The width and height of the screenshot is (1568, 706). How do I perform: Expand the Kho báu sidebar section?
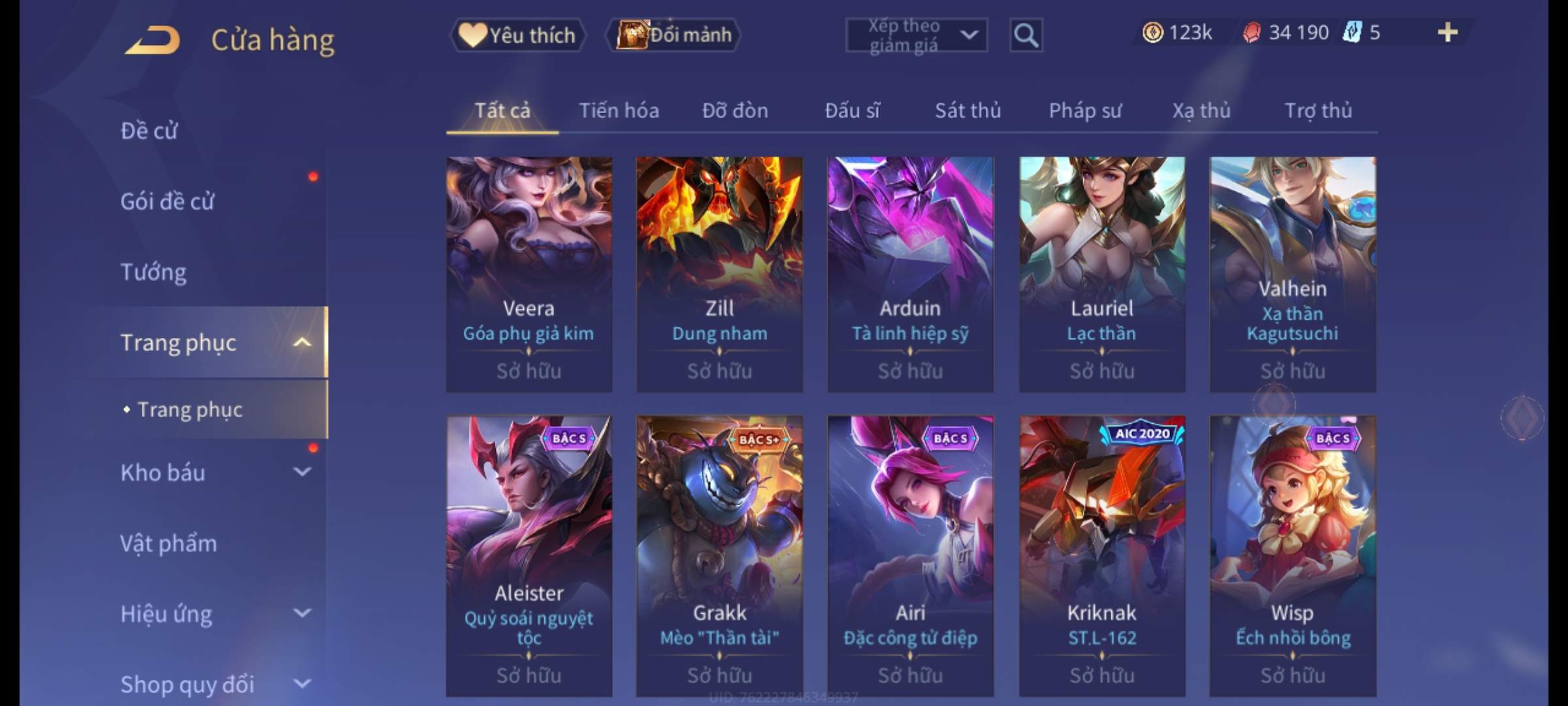(302, 471)
